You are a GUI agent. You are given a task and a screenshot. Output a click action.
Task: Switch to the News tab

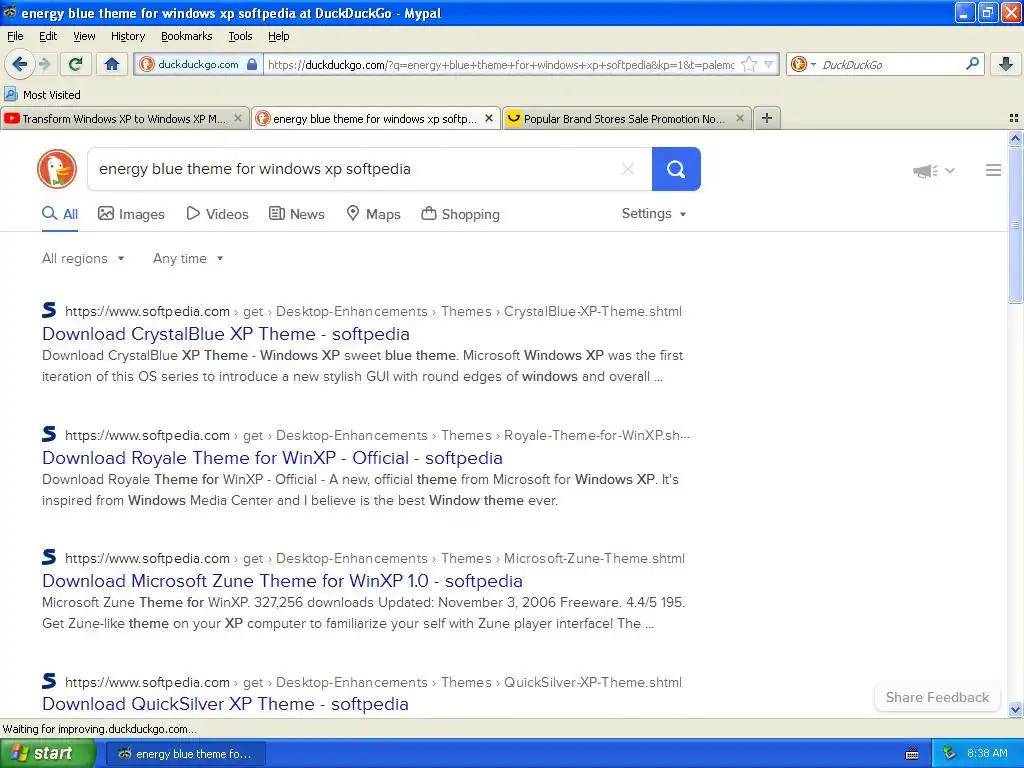tap(297, 214)
